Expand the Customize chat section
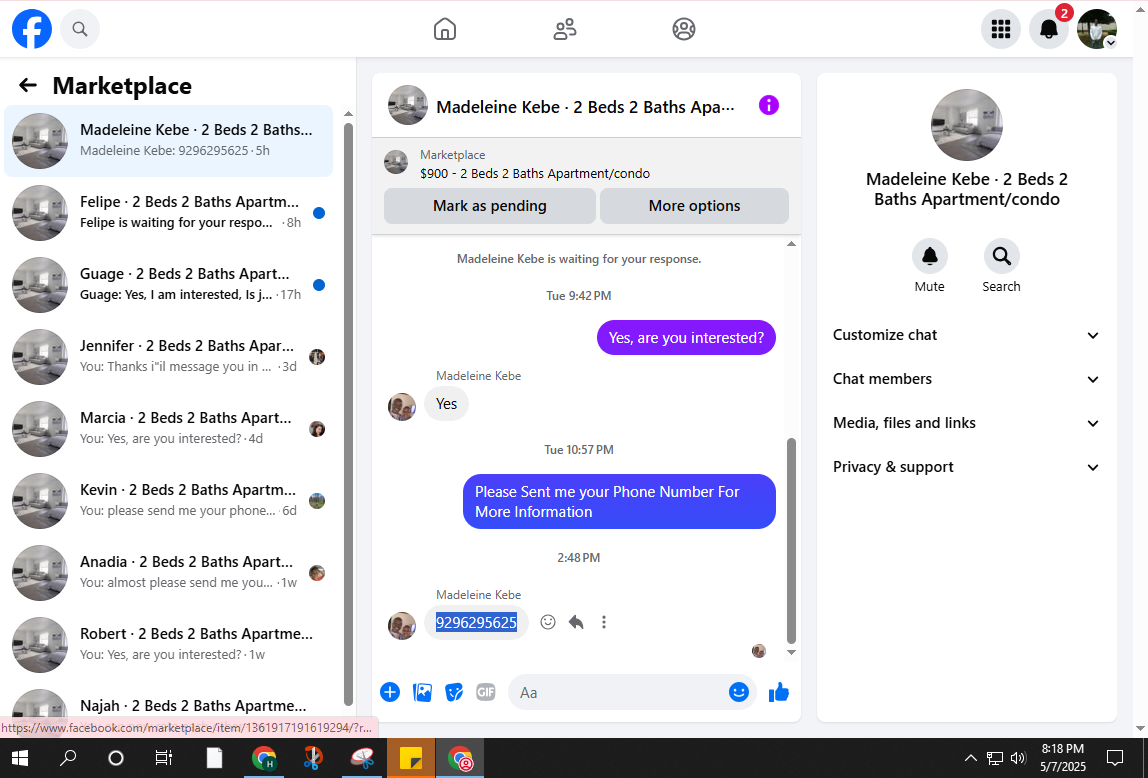The height and width of the screenshot is (778, 1148). coord(966,335)
